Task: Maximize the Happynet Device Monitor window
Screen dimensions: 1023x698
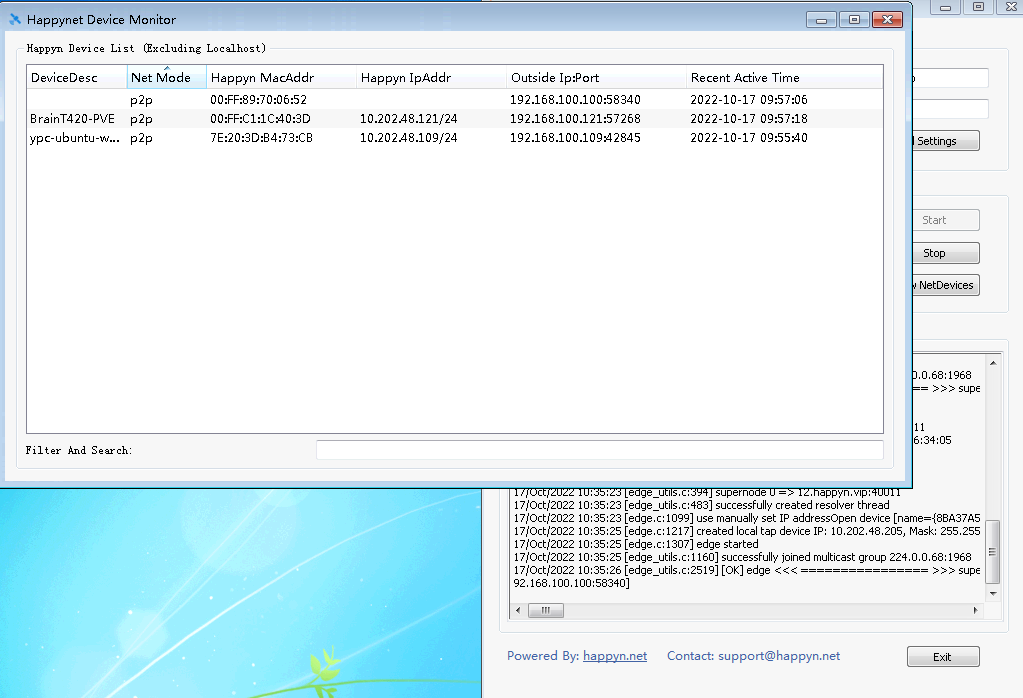Action: click(854, 20)
